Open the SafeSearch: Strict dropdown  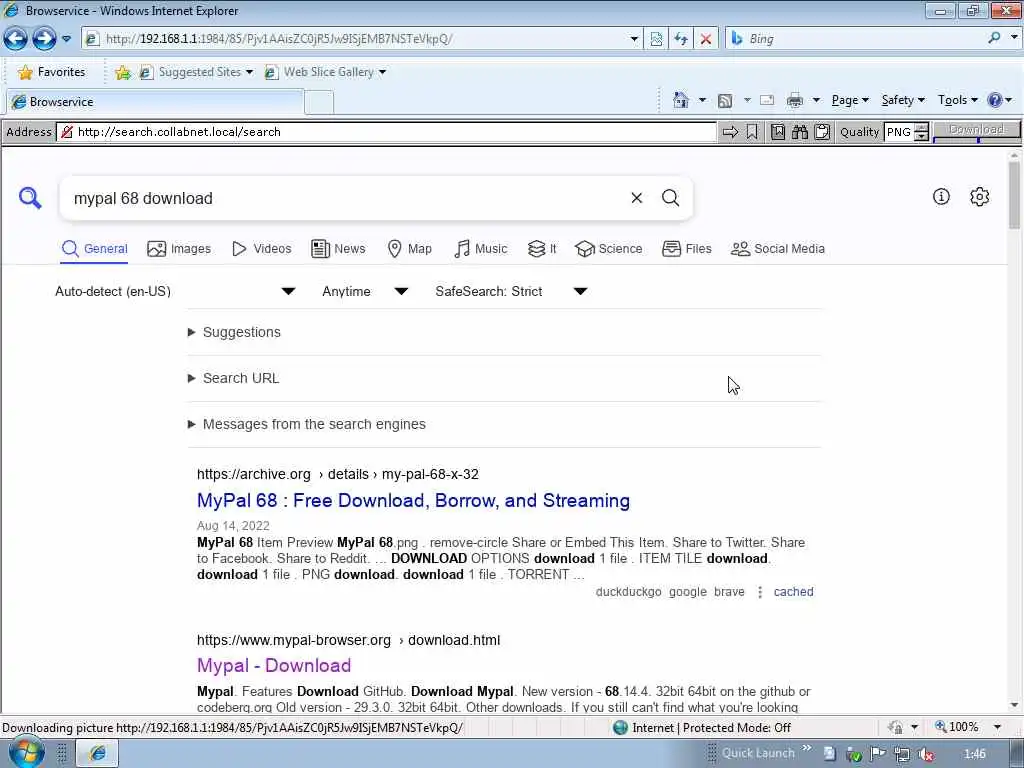pos(512,291)
